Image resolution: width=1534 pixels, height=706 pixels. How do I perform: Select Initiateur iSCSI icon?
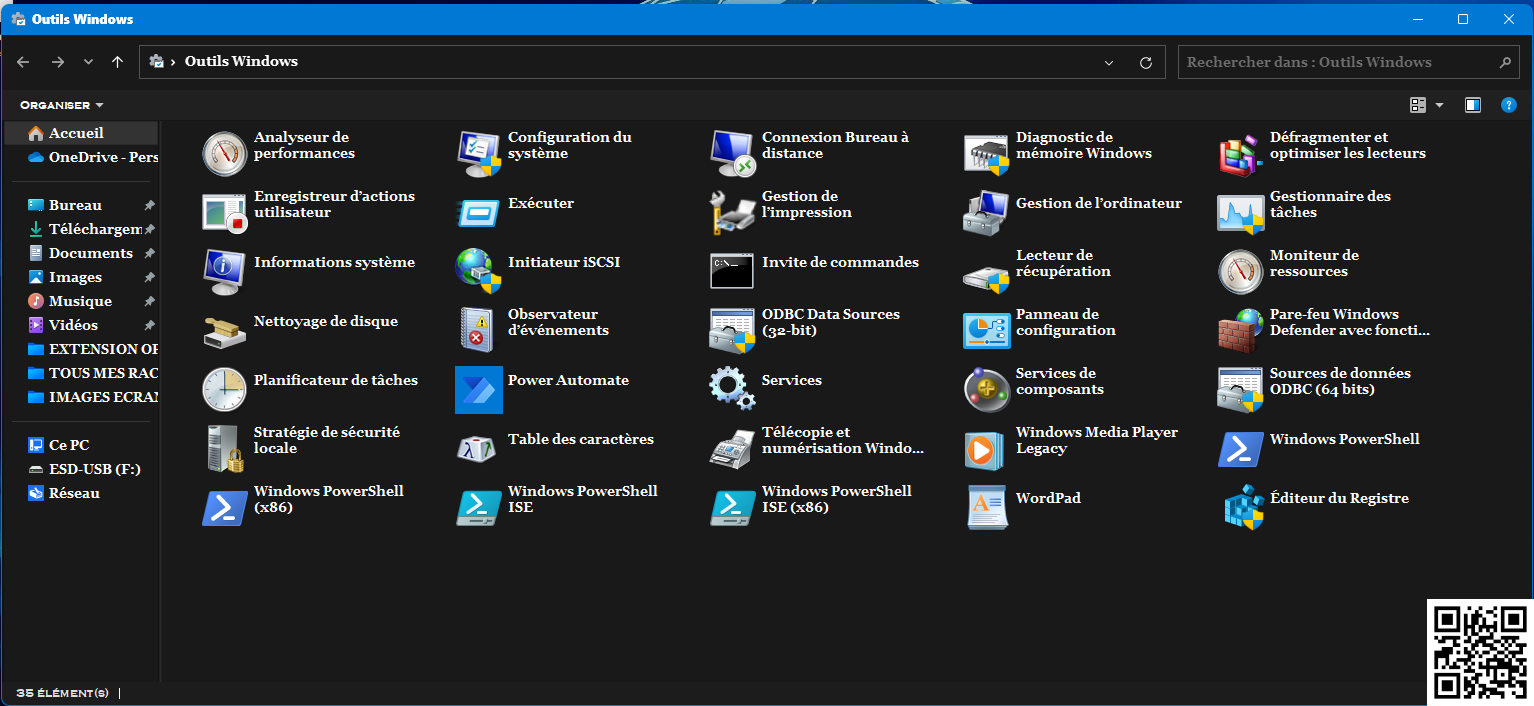click(478, 271)
